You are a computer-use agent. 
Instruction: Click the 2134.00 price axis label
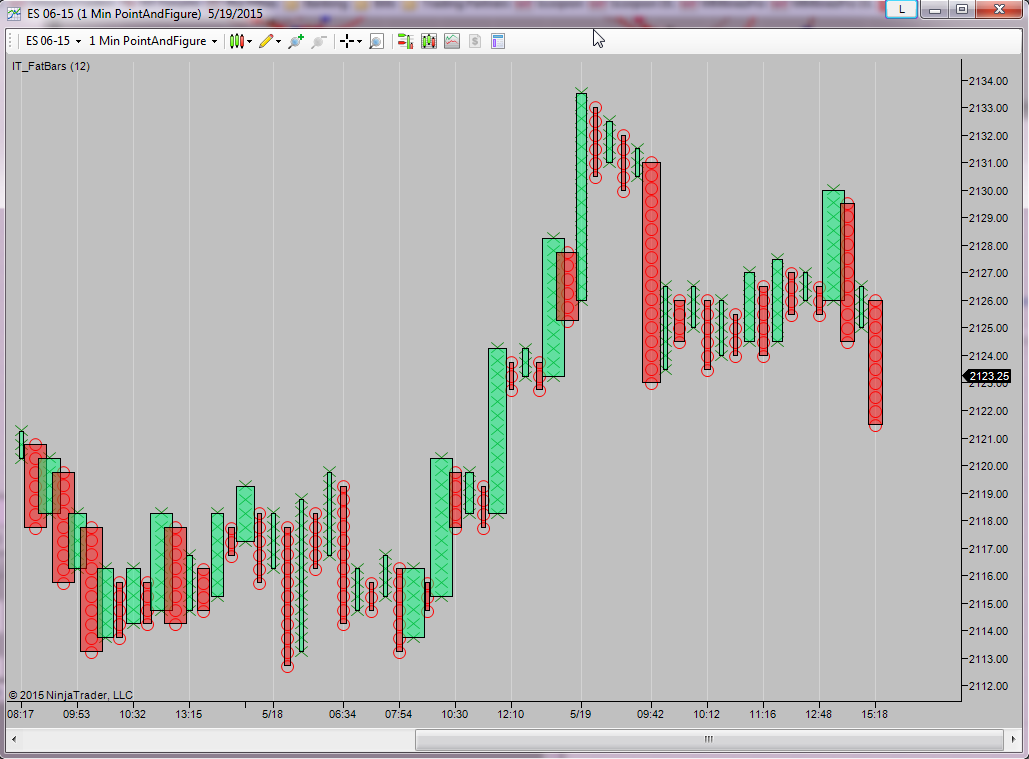[988, 81]
